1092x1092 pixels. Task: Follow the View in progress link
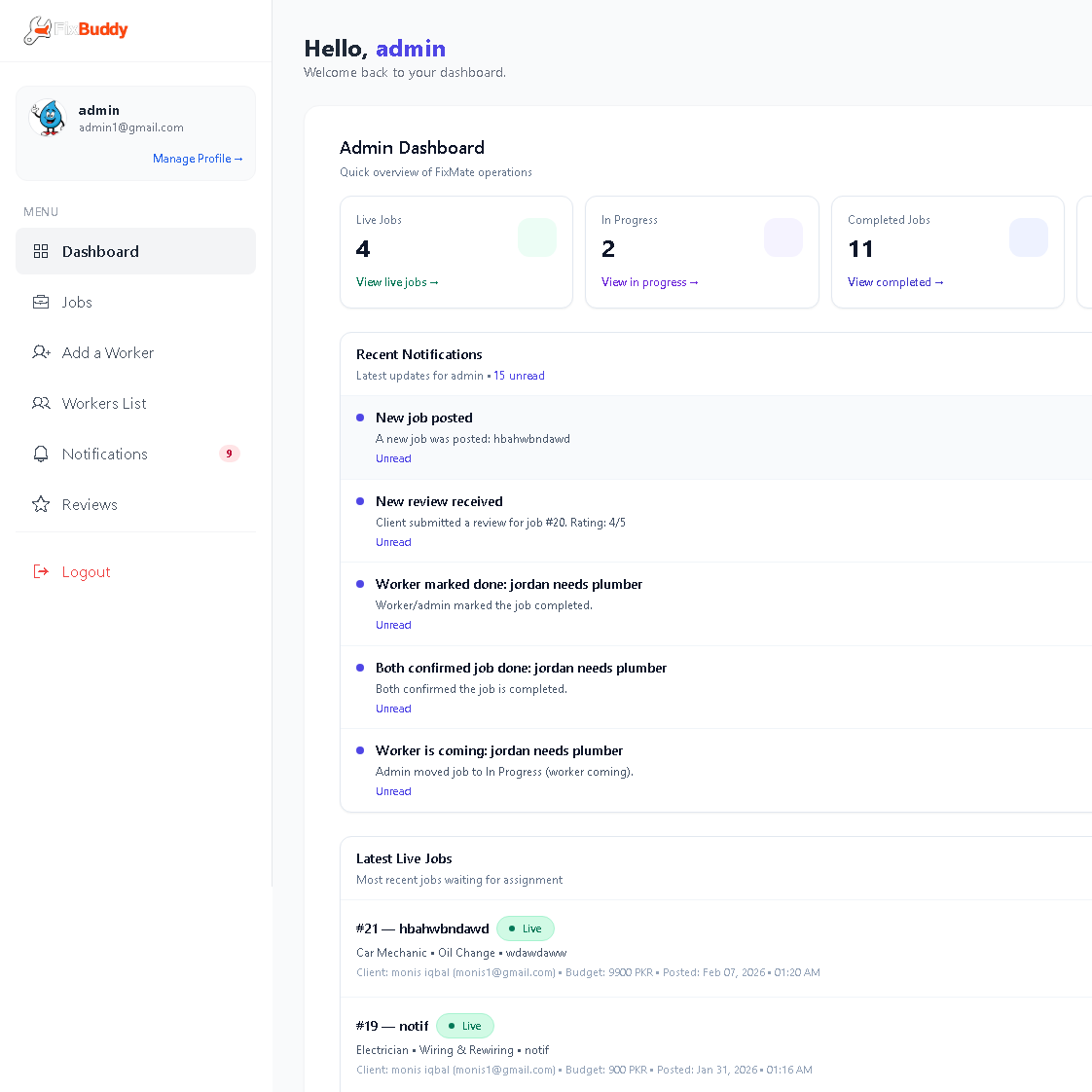pos(649,282)
